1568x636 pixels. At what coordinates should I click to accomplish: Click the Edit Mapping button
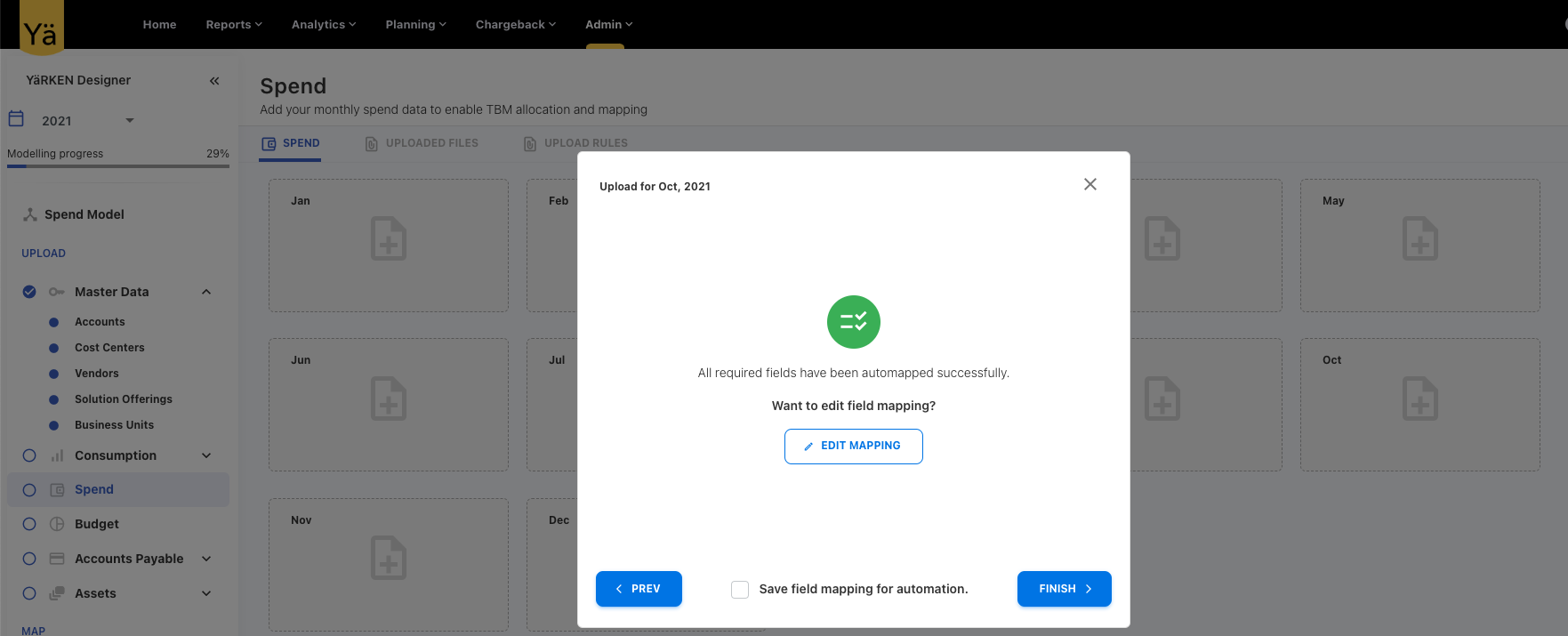853,446
